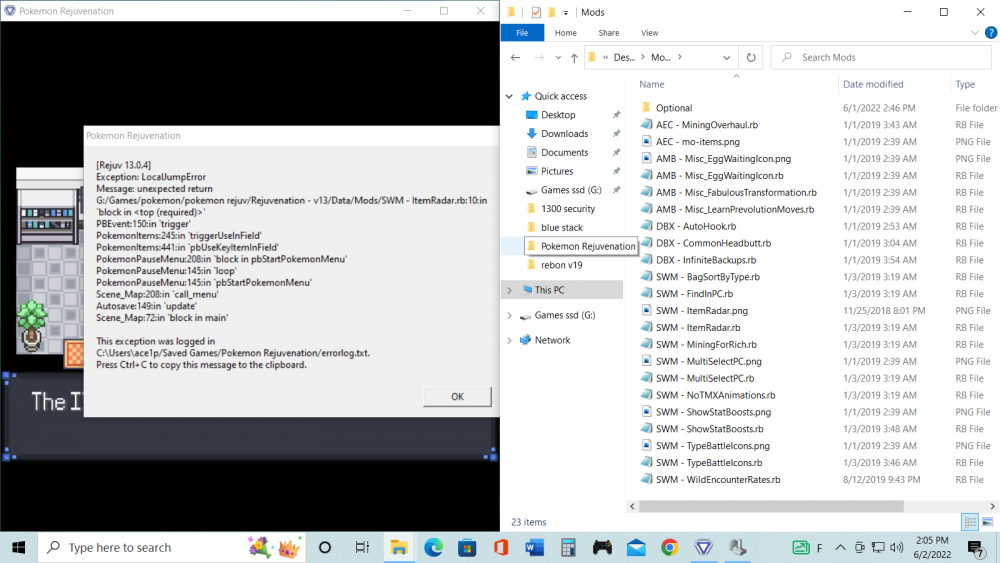Open File Explorer help via question mark icon
Screen dimensions: 1000x563
[x=991, y=33]
